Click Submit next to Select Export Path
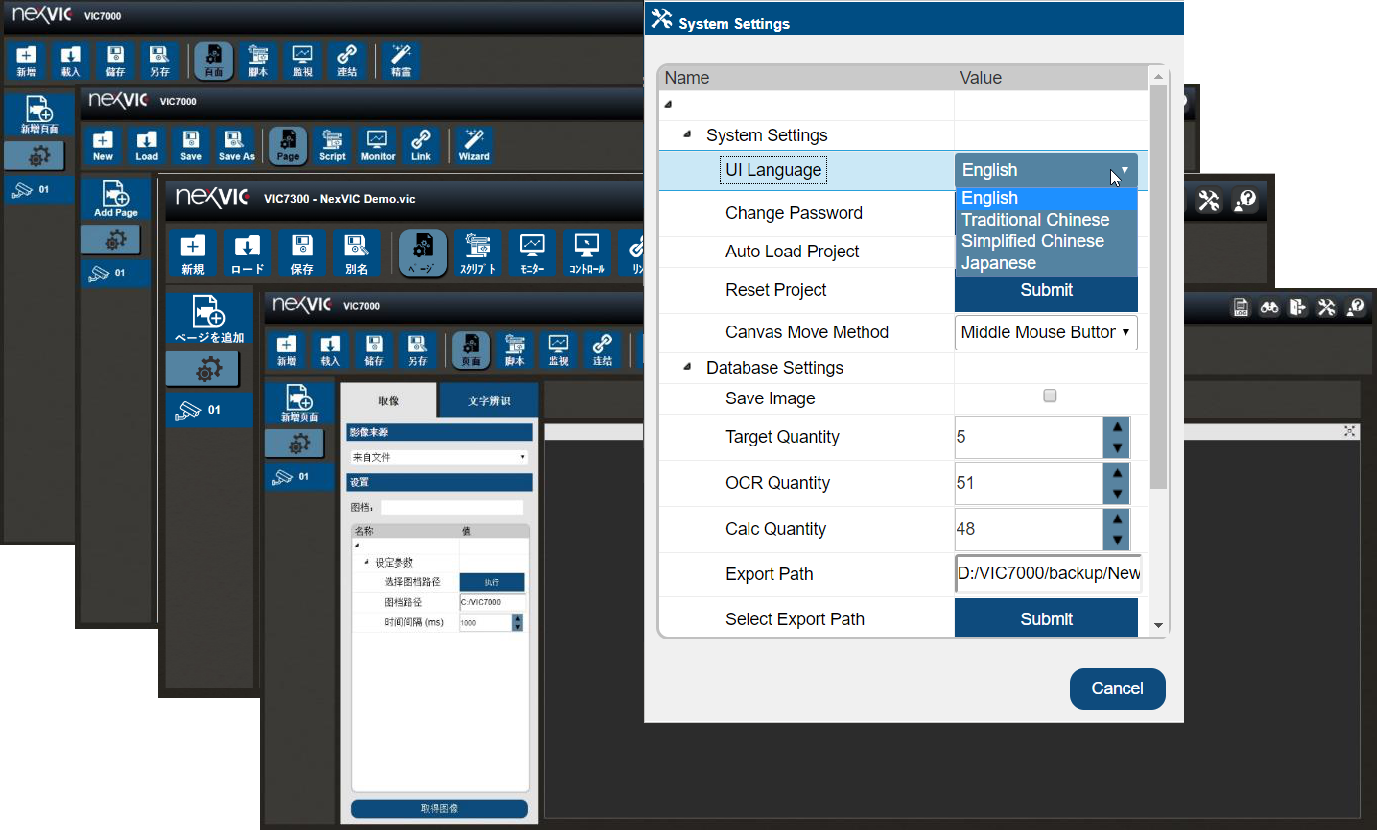 click(1046, 618)
